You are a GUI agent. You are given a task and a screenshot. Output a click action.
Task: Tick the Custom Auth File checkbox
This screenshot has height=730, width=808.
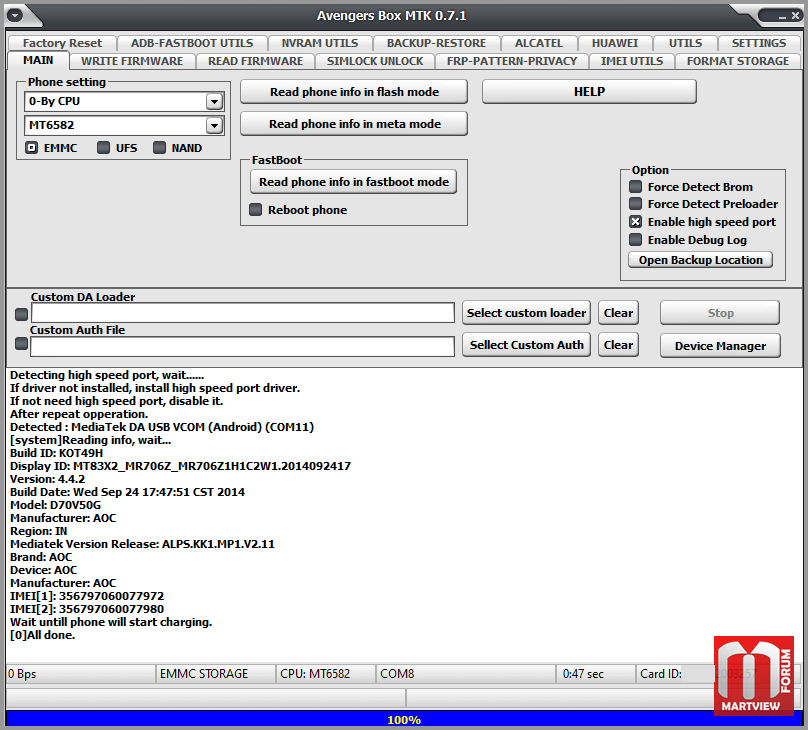[21, 343]
